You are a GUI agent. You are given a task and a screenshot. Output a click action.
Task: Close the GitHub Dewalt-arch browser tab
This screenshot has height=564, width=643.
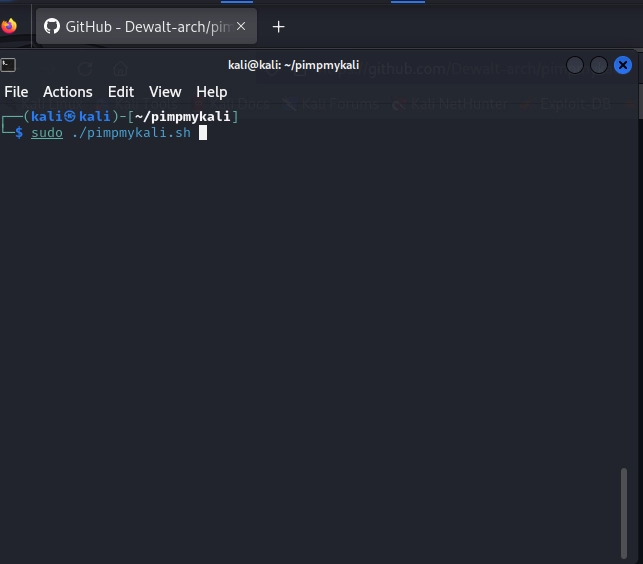click(x=241, y=27)
